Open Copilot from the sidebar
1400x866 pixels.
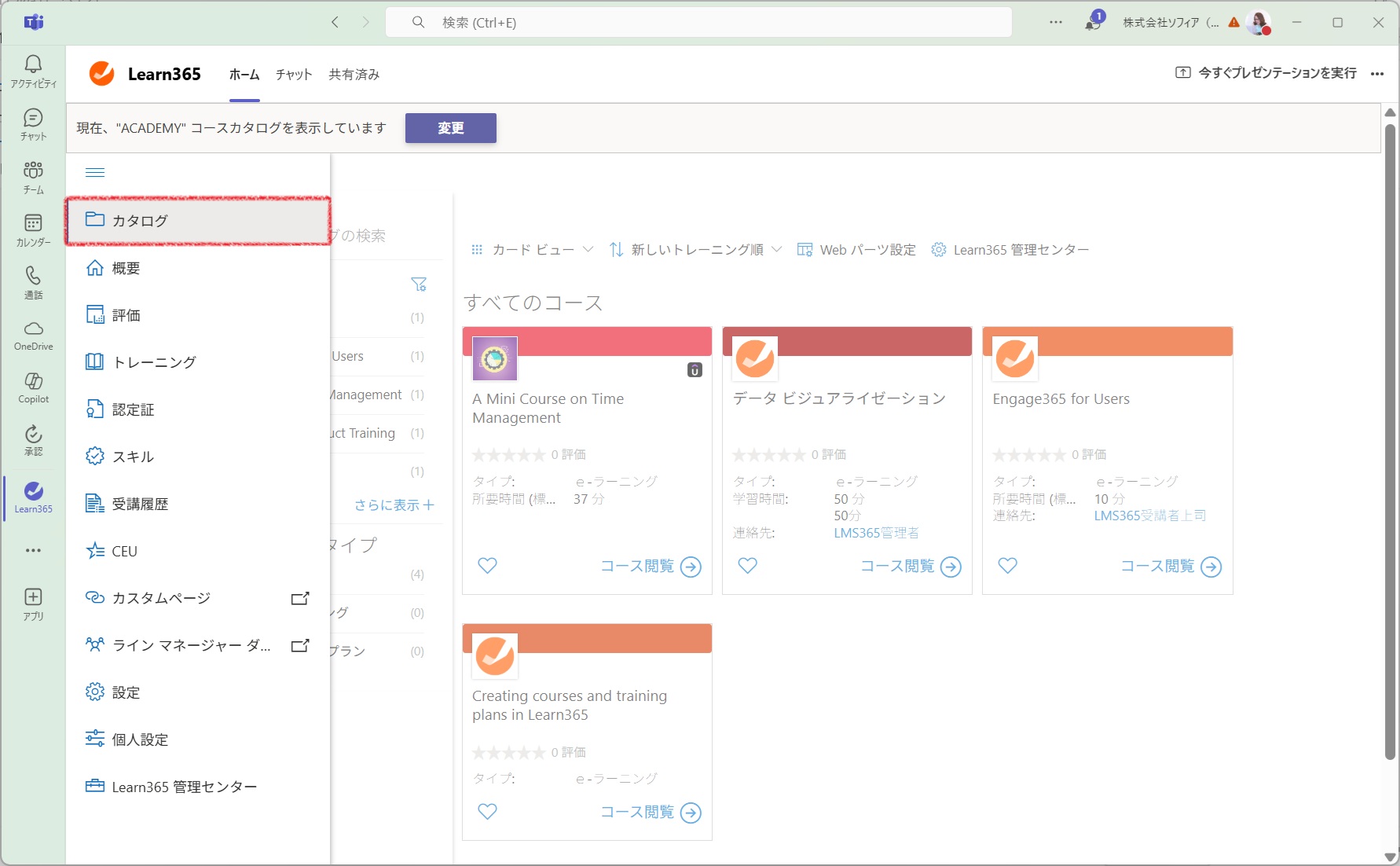point(33,388)
